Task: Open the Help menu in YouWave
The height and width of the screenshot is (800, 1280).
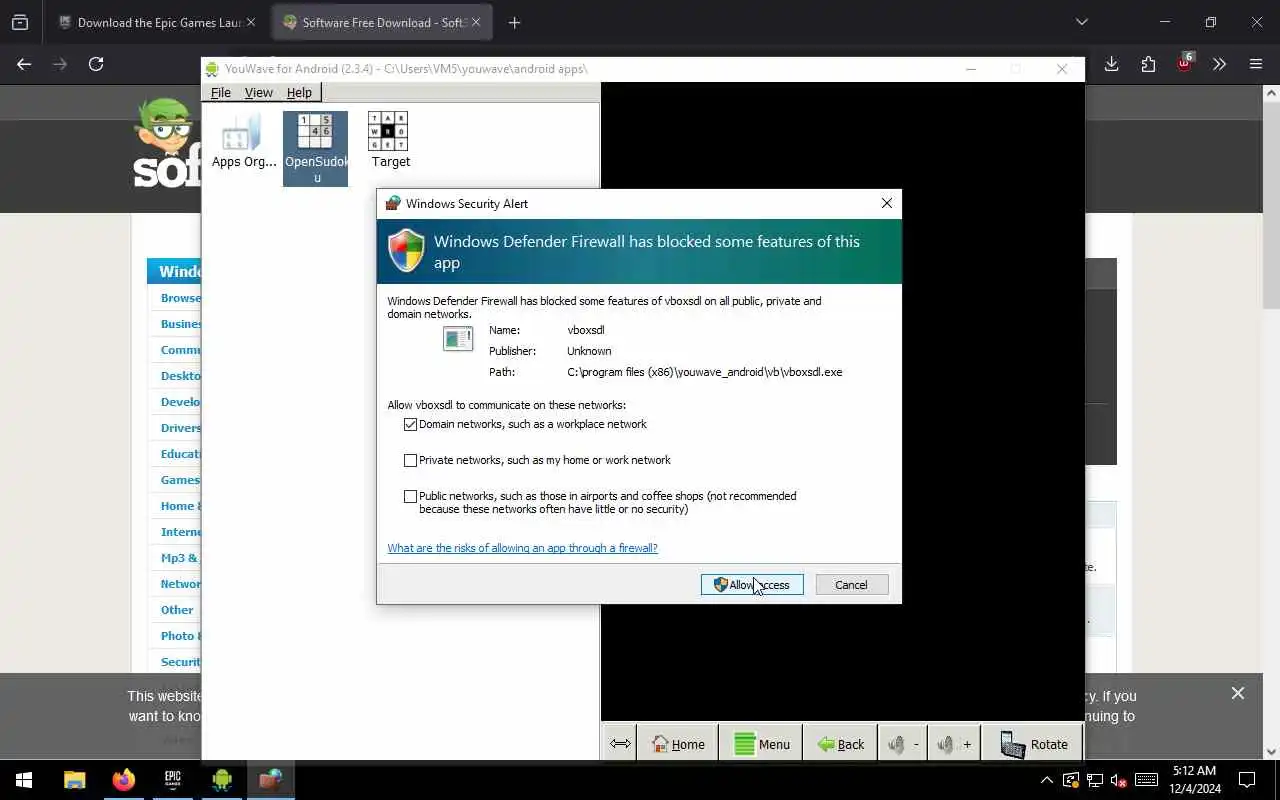Action: pos(299,92)
